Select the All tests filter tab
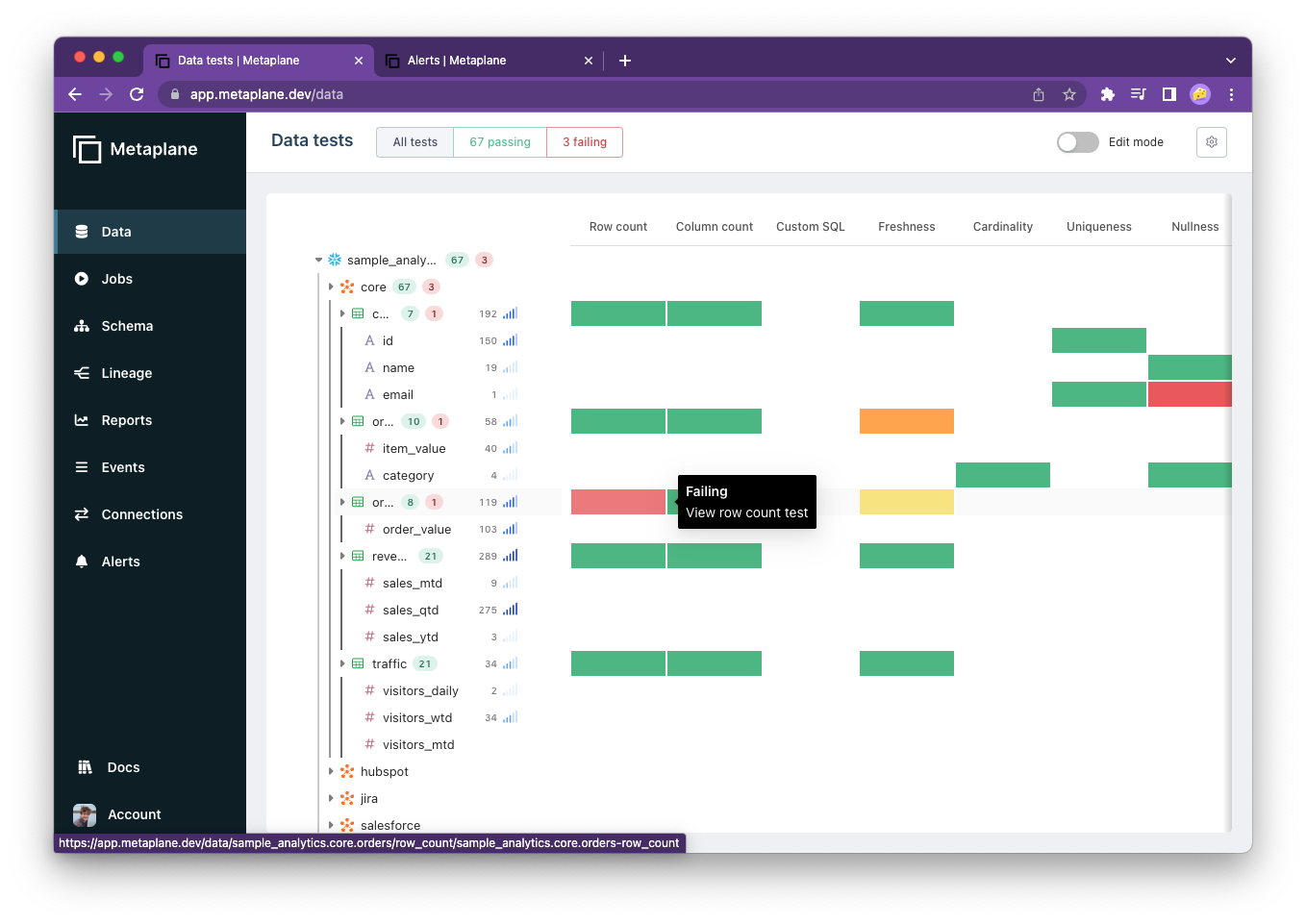This screenshot has height=924, width=1306. pos(414,141)
